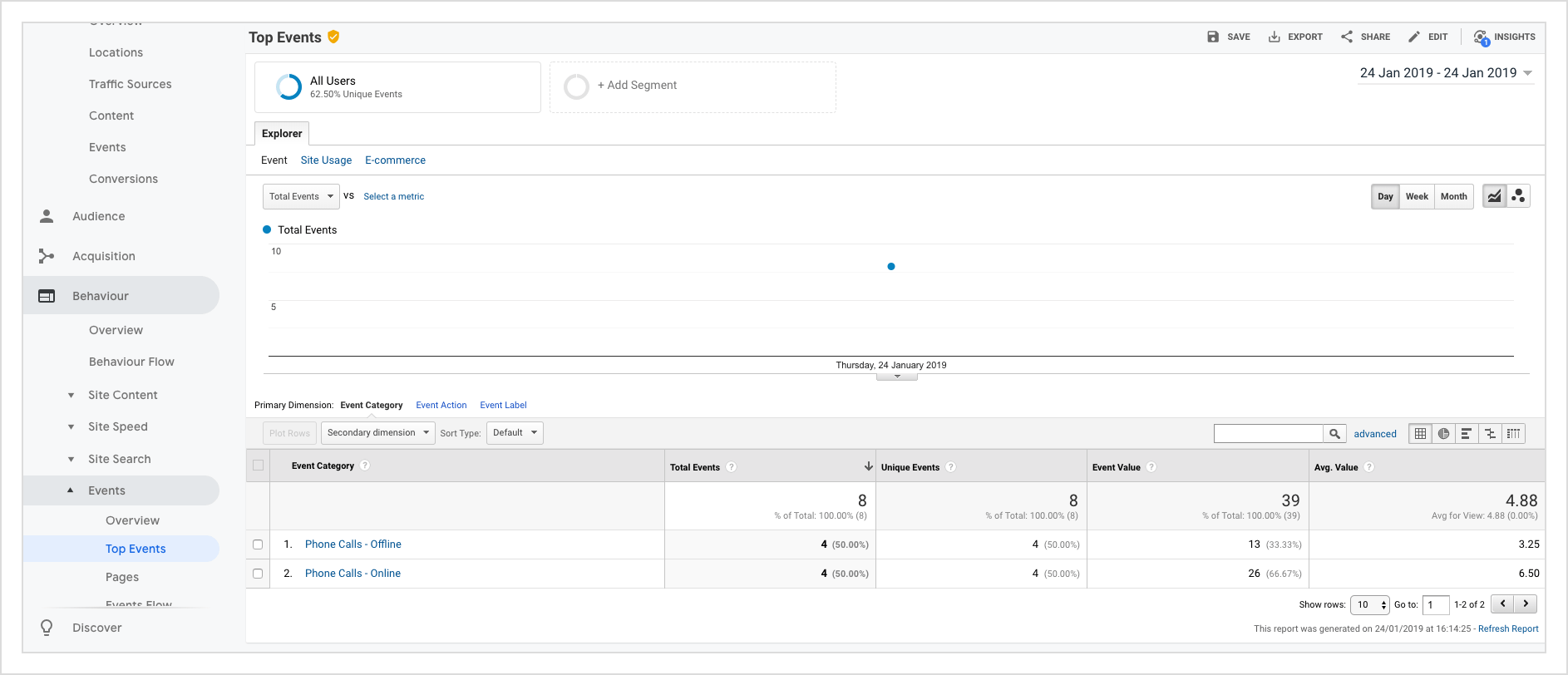Set primary dimension to Event Label
The image size is (1568, 675).
[x=503, y=405]
